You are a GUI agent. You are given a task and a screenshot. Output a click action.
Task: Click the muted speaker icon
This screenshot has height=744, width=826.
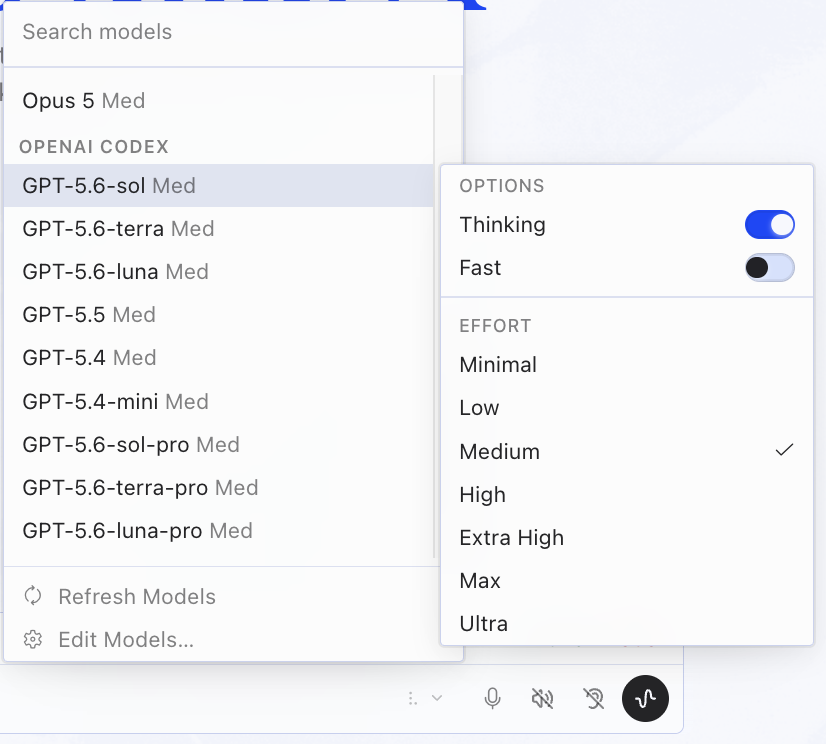coord(542,699)
